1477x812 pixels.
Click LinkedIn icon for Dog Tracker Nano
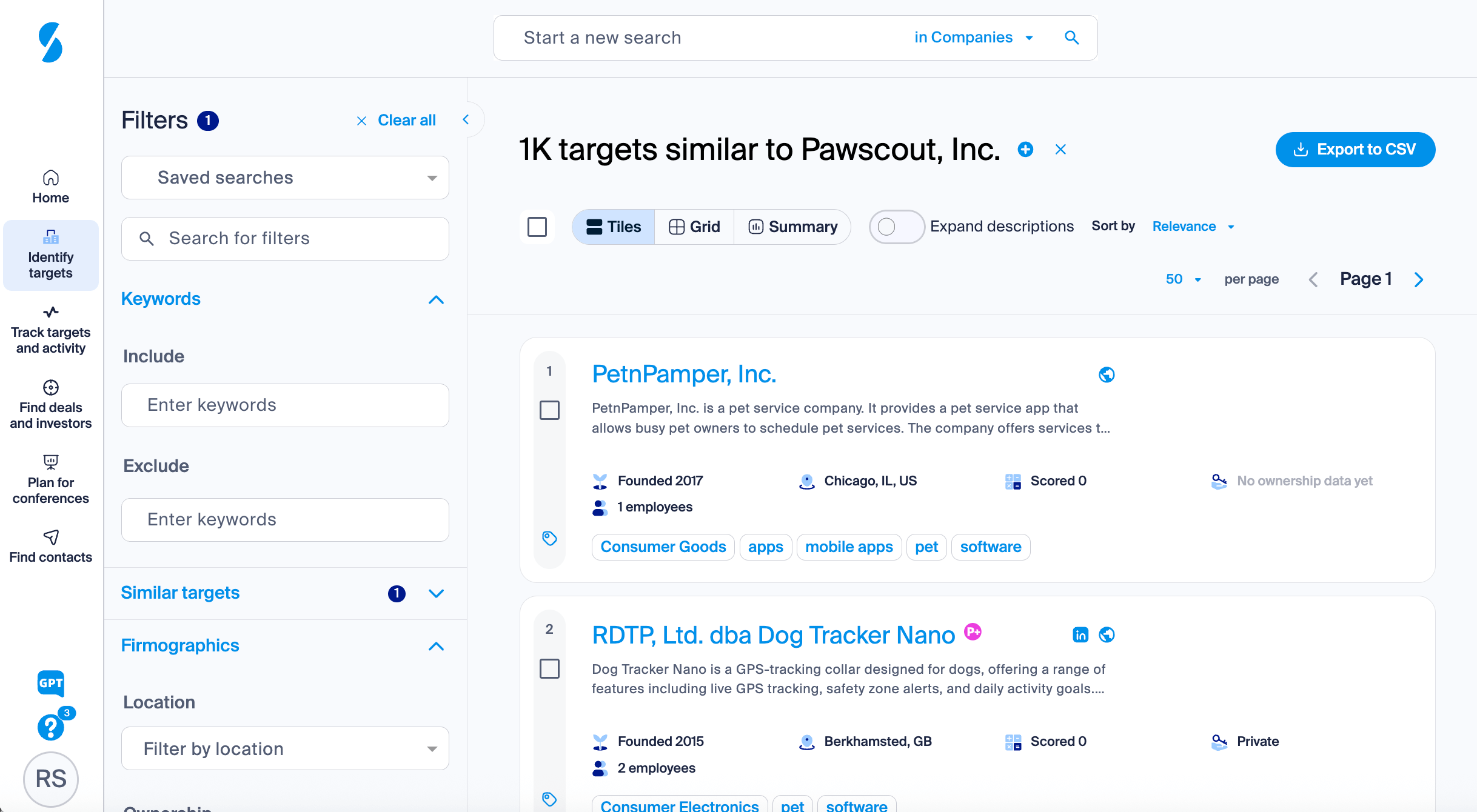tap(1080, 634)
